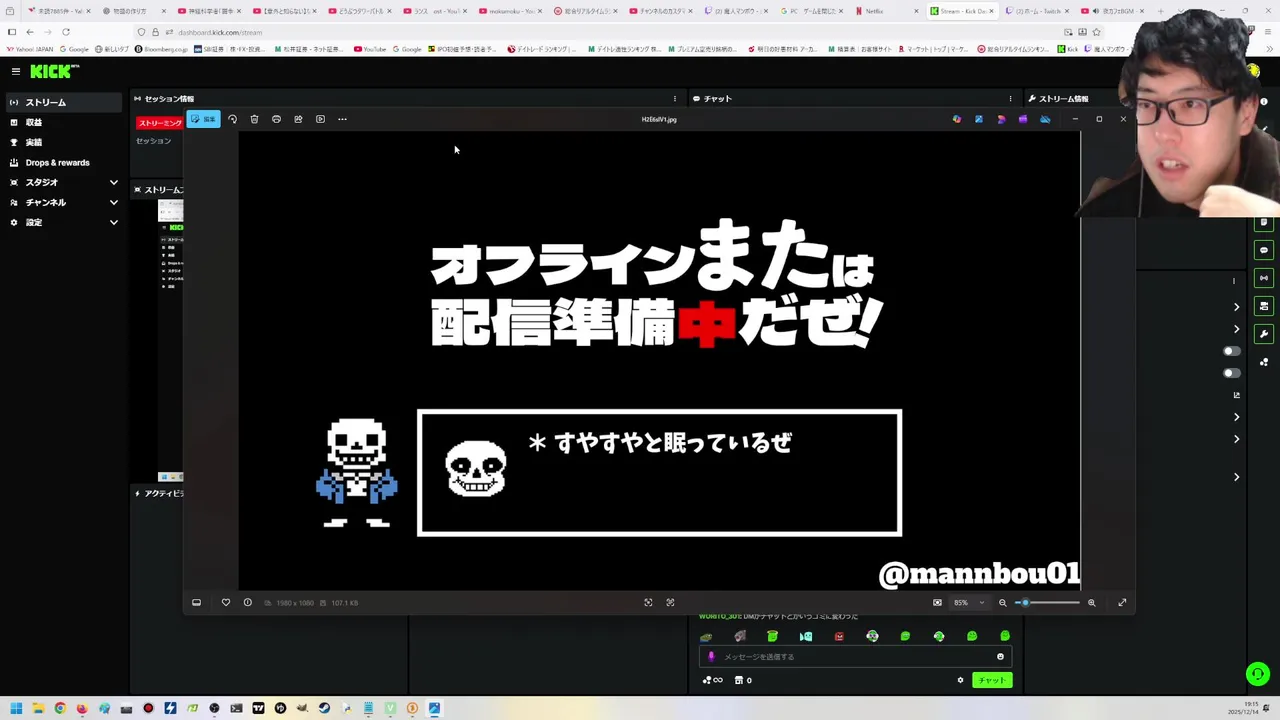Open Windows Start menu
This screenshot has height=720, width=1280.
[x=16, y=708]
